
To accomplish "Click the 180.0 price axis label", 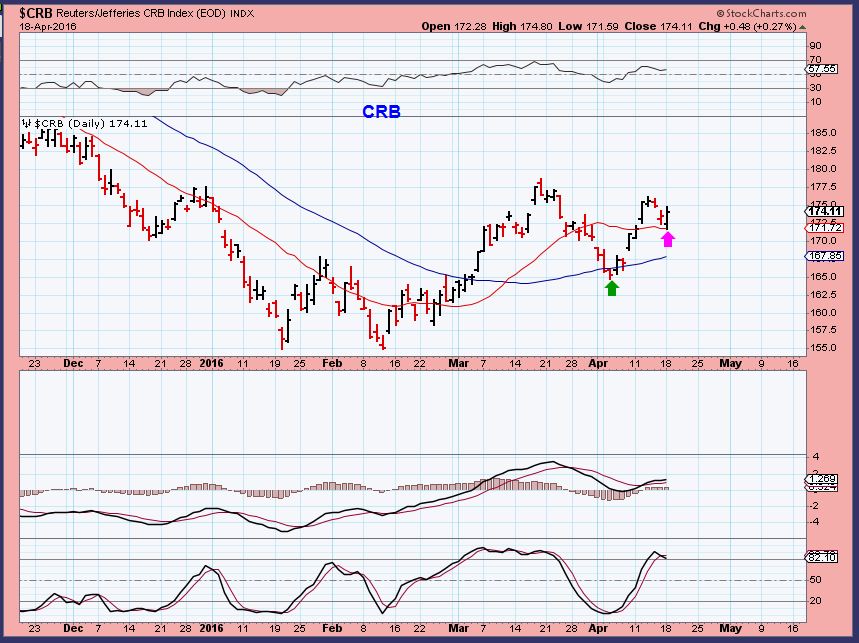I will 822,169.
